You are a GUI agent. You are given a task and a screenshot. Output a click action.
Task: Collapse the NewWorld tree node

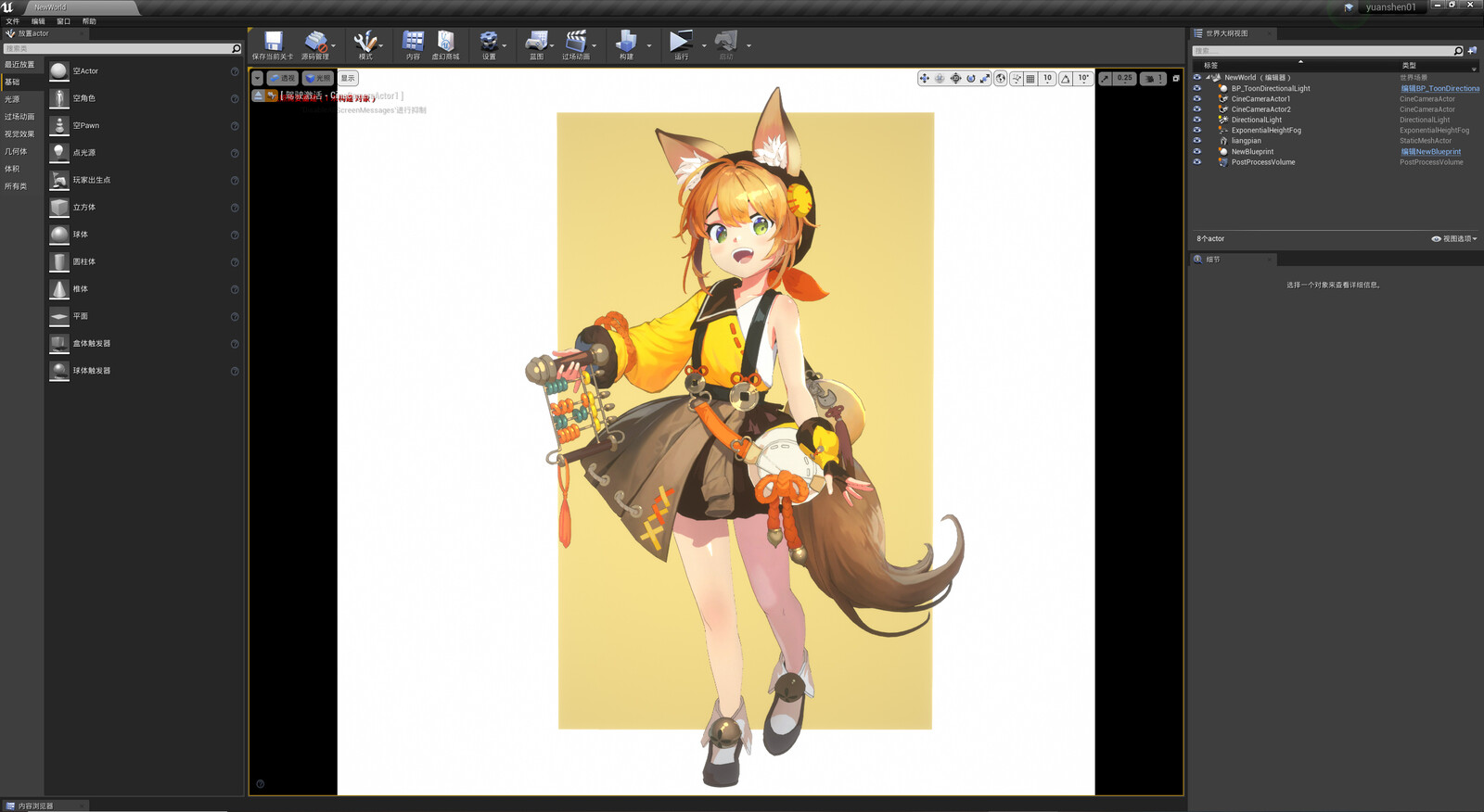coord(1208,77)
